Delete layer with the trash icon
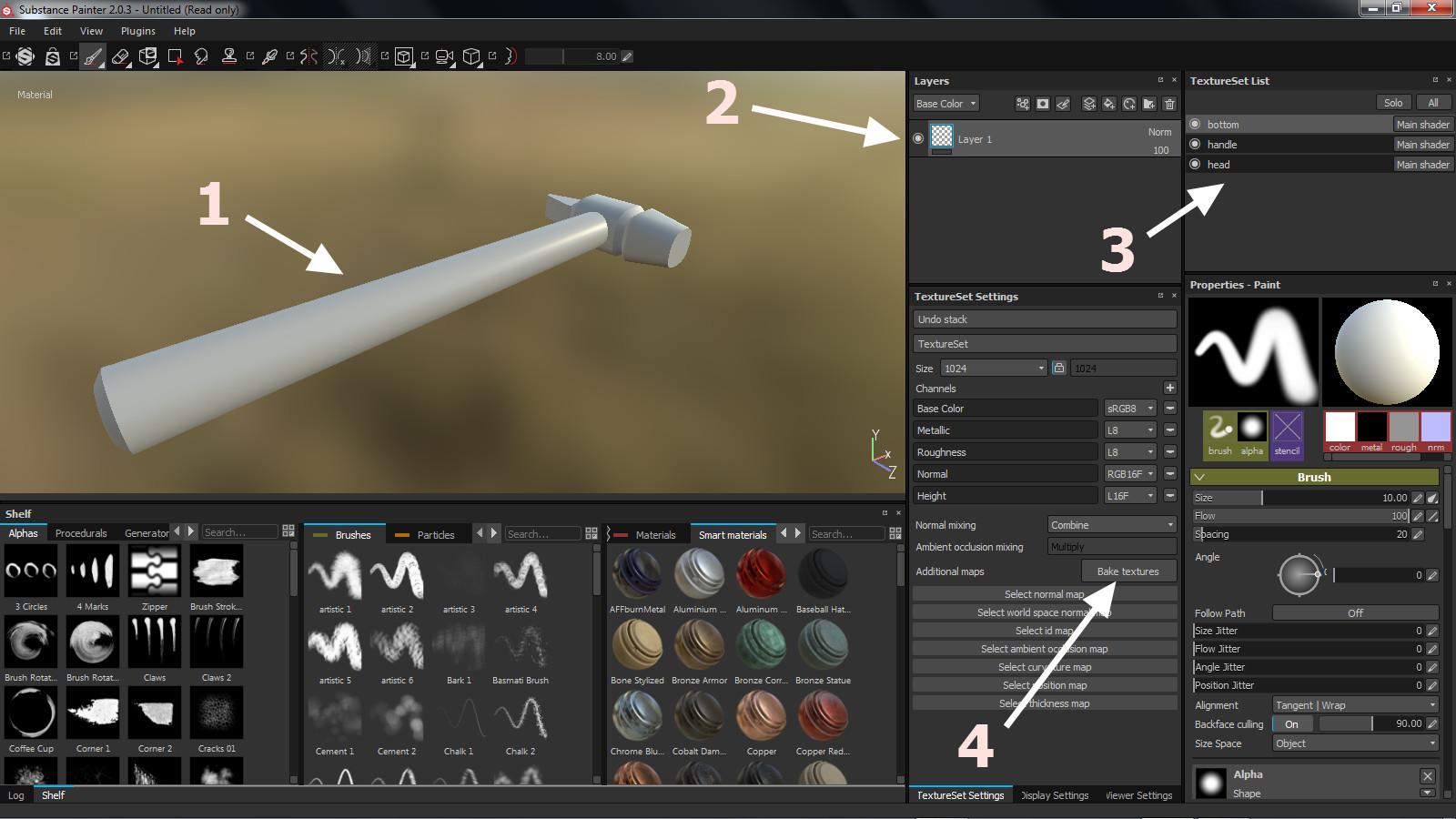1456x819 pixels. point(1169,104)
